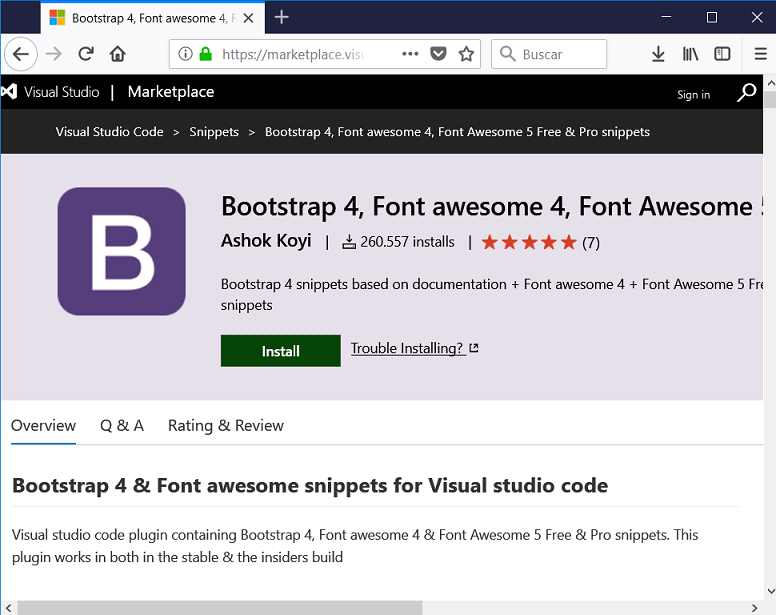Open the Visual Studio Code breadcrumb
This screenshot has height=615, width=776.
(109, 132)
